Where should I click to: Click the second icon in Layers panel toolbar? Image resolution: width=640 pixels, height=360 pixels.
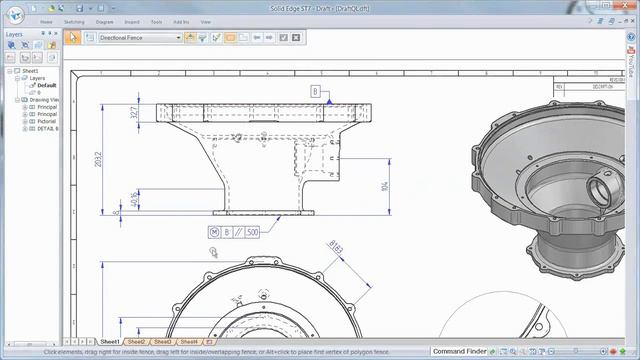(x=25, y=45)
